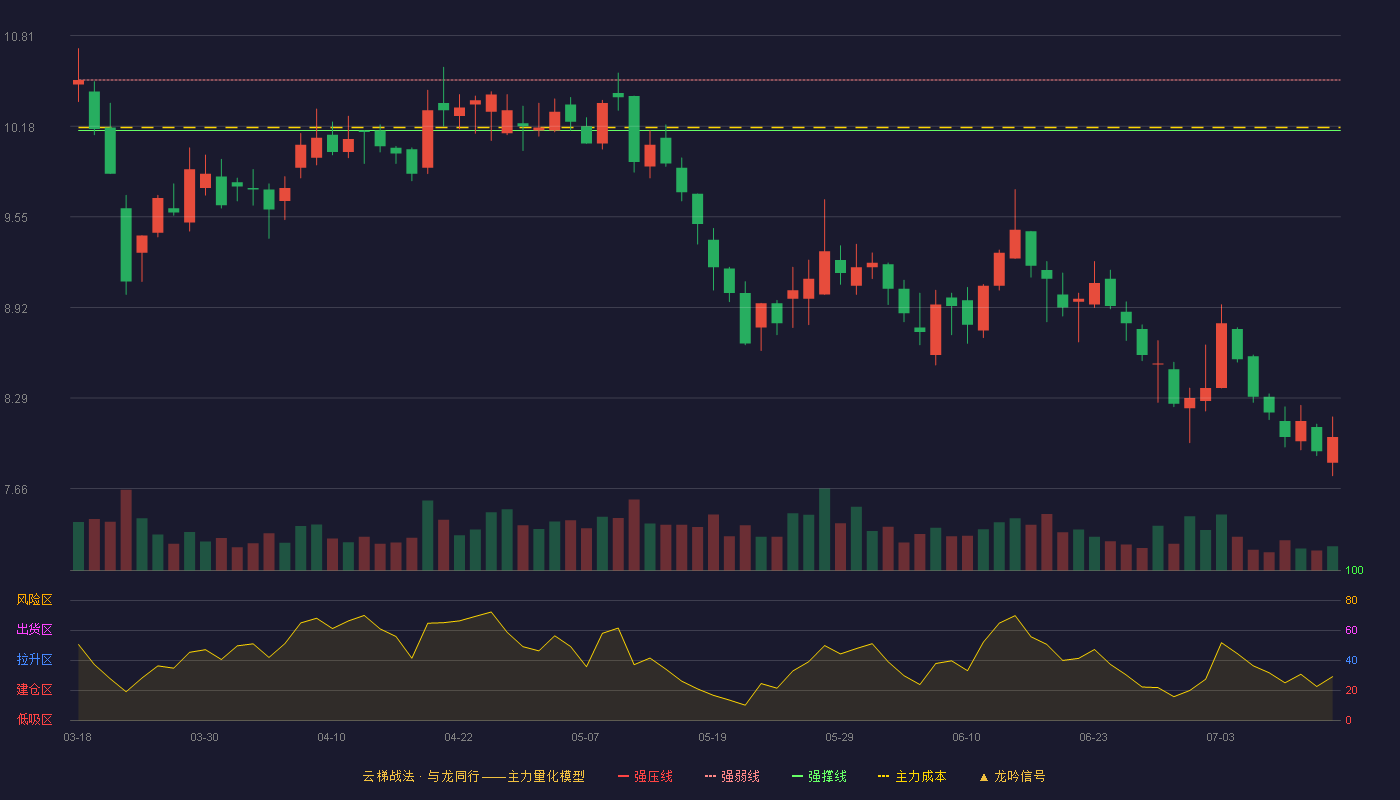Image resolution: width=1400 pixels, height=800 pixels.
Task: Click the 10.18 price axis label
Action: coord(19,127)
